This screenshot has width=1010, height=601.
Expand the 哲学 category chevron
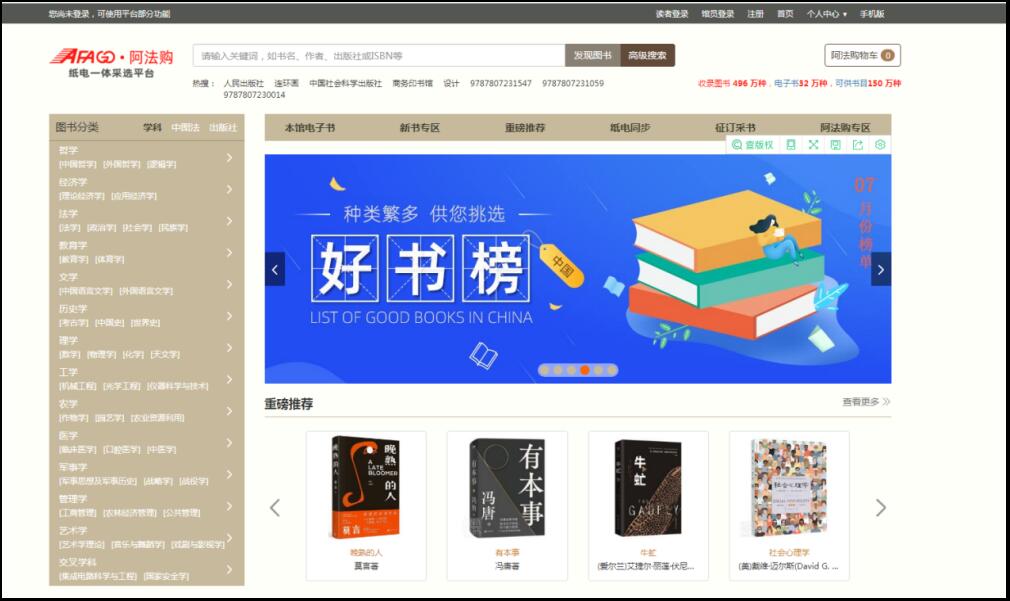tap(229, 157)
